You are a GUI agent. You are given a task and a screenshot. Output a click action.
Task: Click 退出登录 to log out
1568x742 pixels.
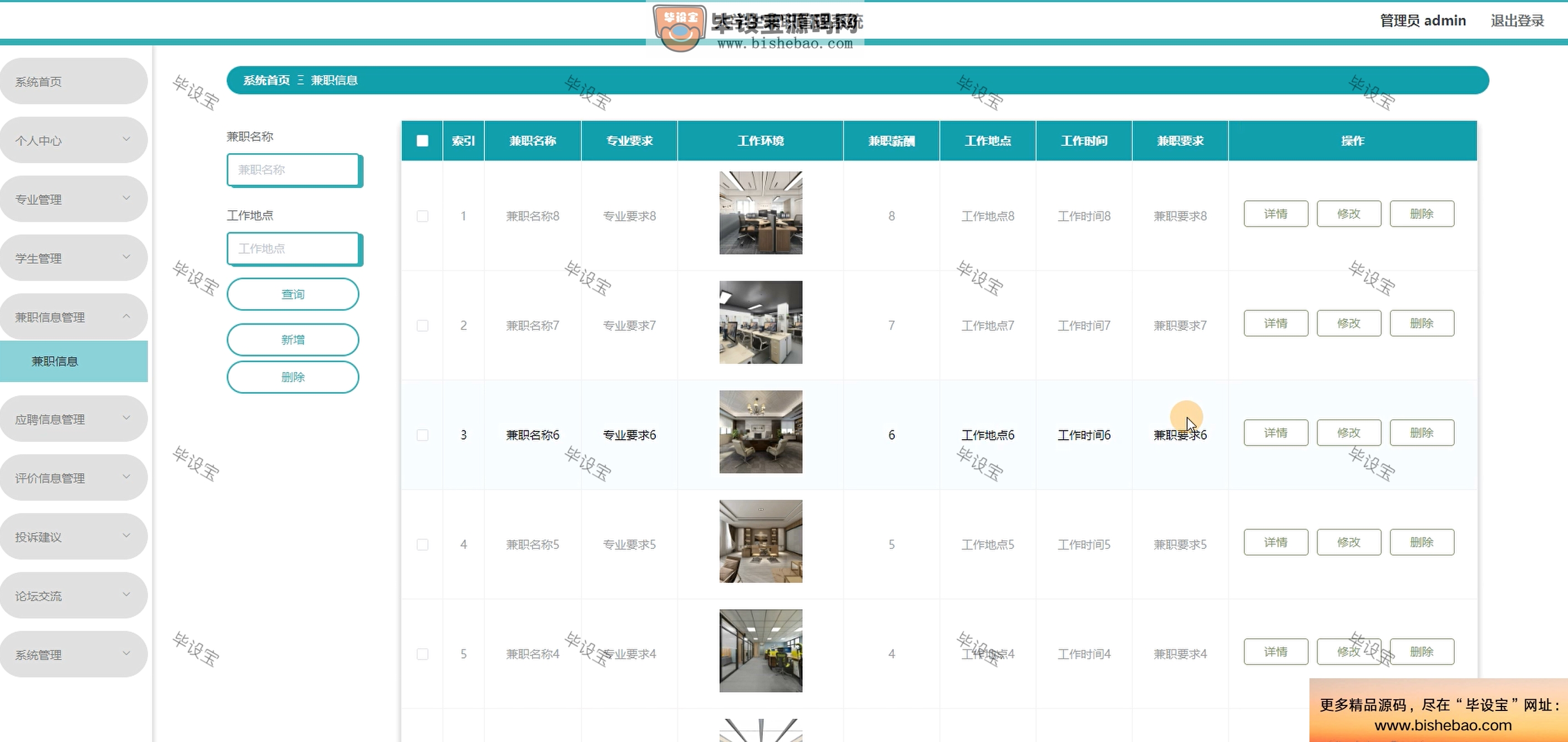pyautogui.click(x=1517, y=21)
